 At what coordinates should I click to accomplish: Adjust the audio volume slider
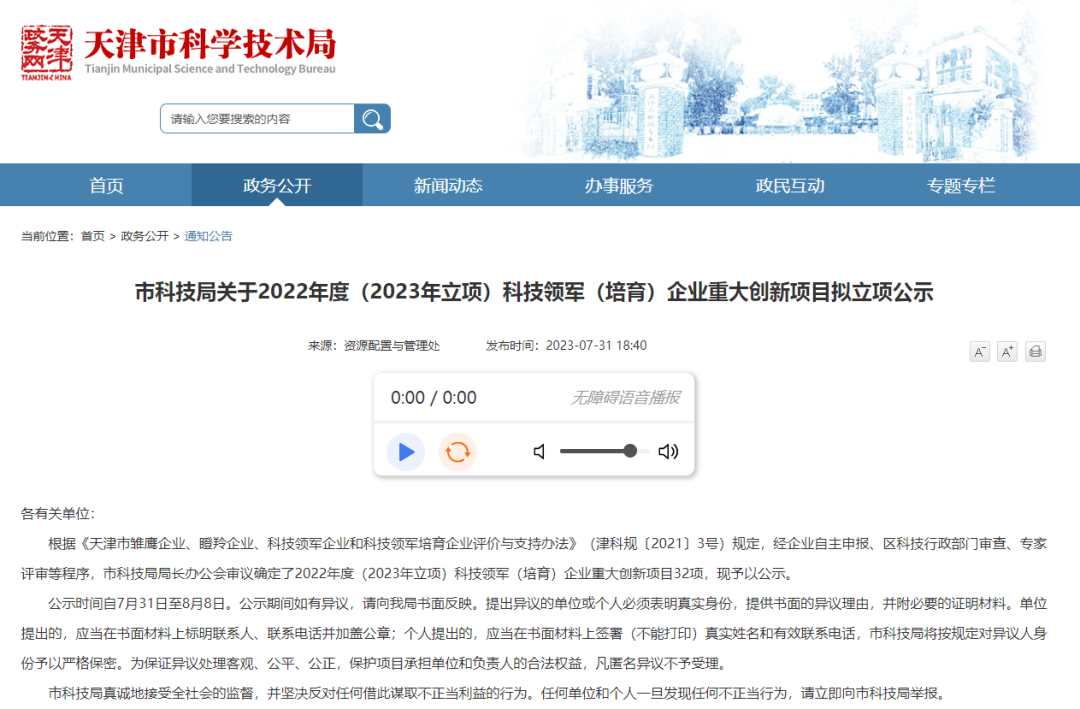coord(604,451)
